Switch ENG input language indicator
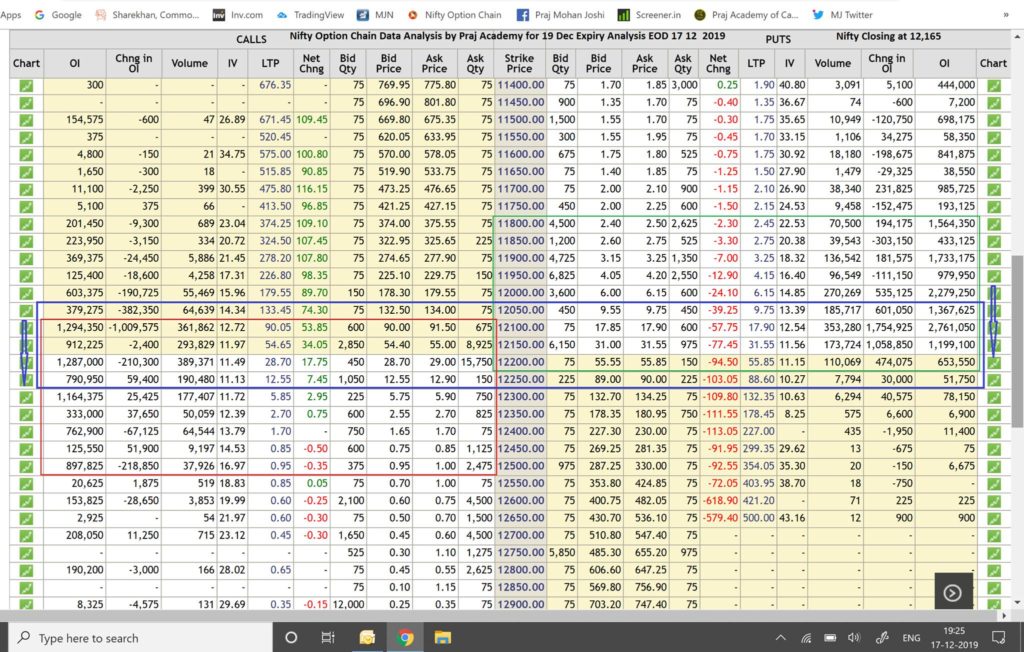Screen dimensions: 1024x652 (912, 637)
